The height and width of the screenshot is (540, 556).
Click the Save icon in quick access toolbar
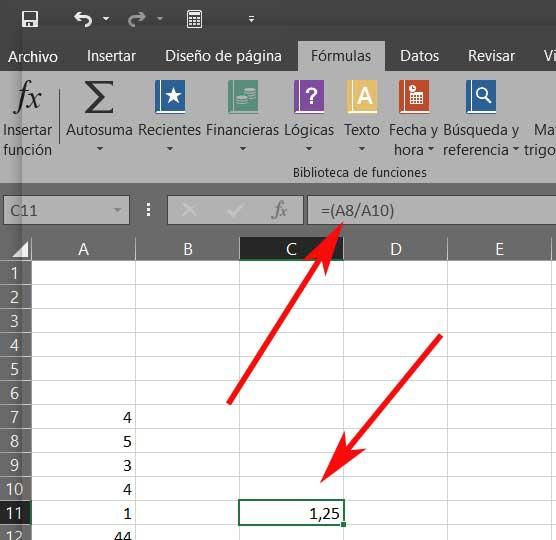pyautogui.click(x=30, y=19)
